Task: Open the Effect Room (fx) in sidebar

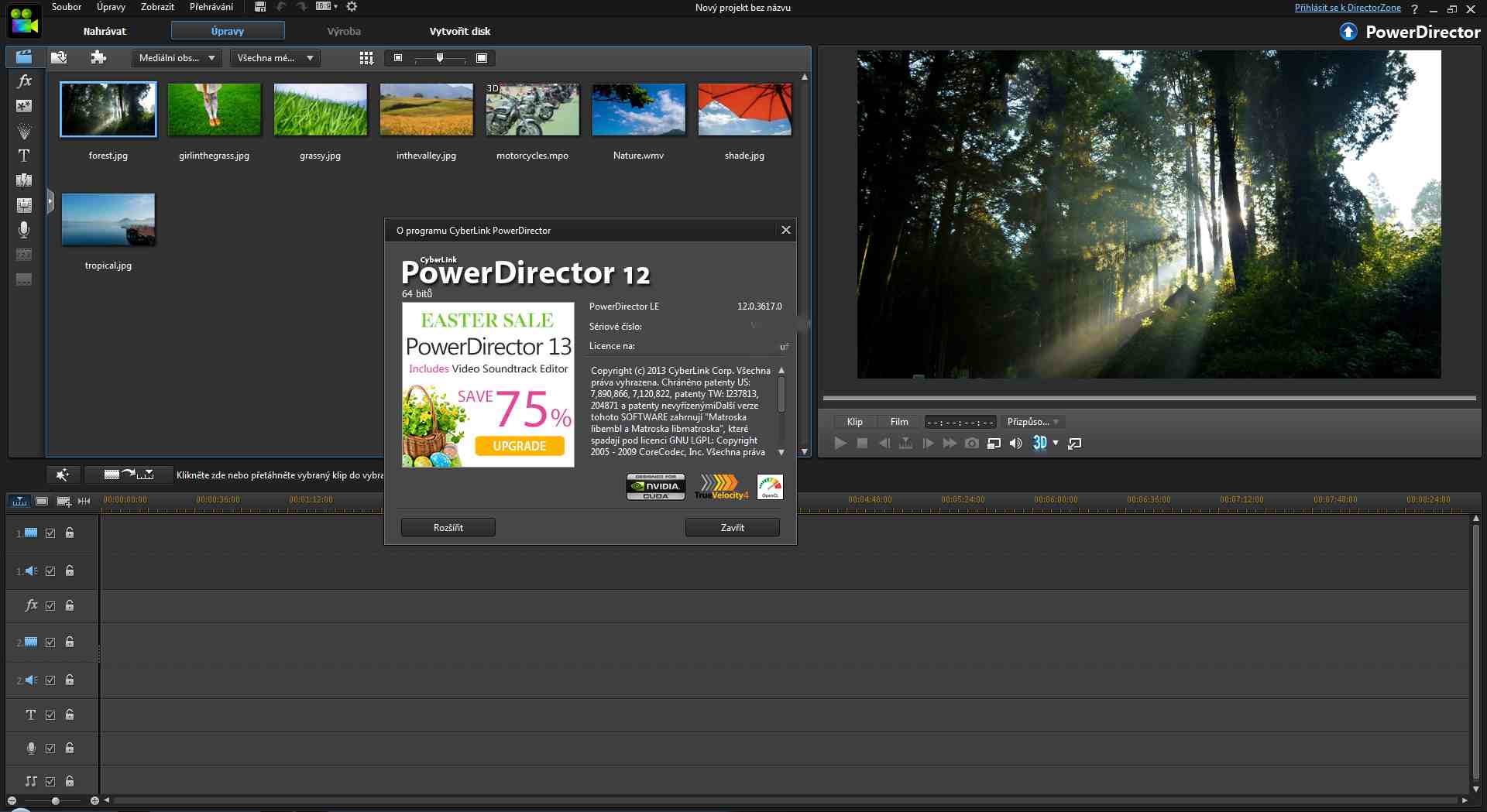Action: coord(24,81)
